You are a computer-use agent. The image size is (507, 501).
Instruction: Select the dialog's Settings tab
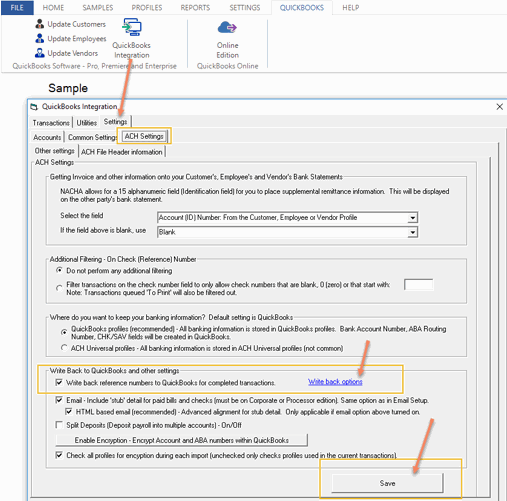[x=115, y=122]
